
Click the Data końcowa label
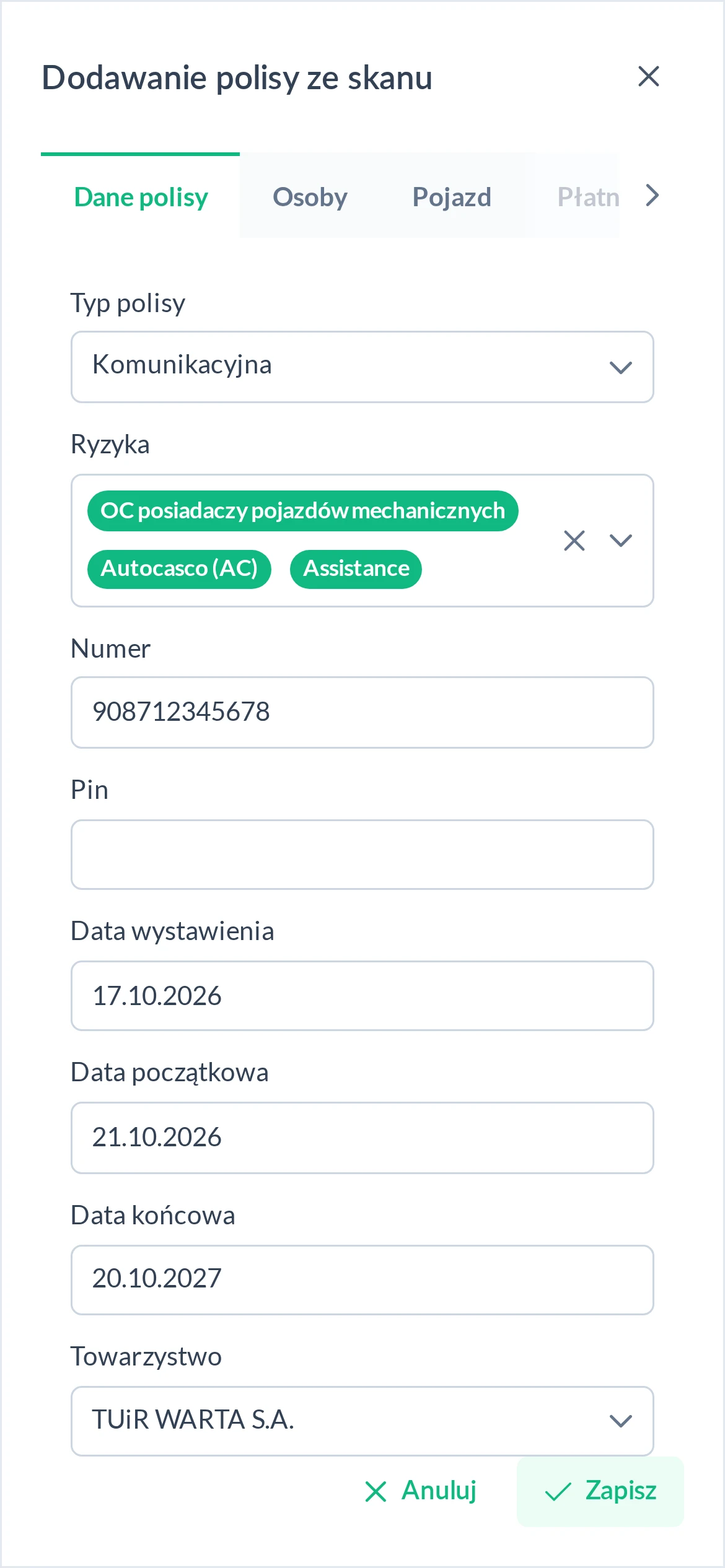153,1215
